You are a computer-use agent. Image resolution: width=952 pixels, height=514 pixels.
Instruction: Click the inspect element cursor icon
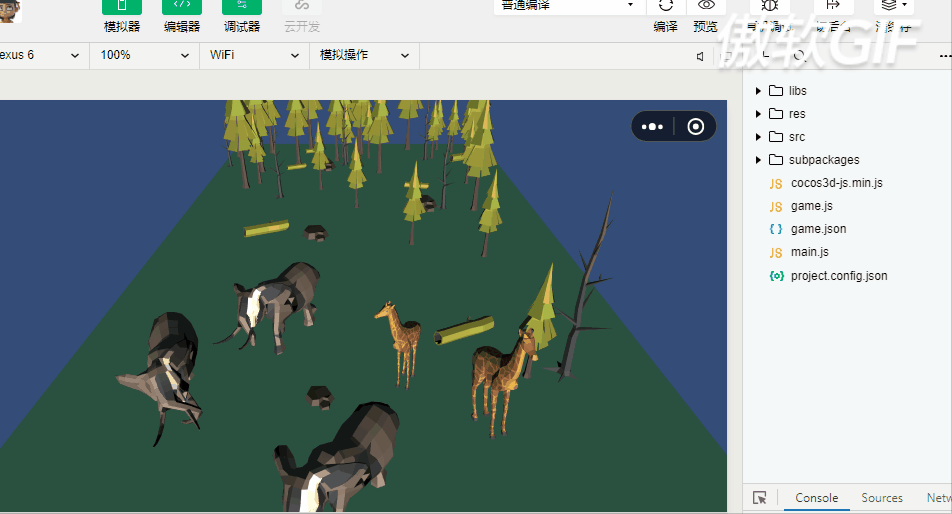tap(760, 498)
